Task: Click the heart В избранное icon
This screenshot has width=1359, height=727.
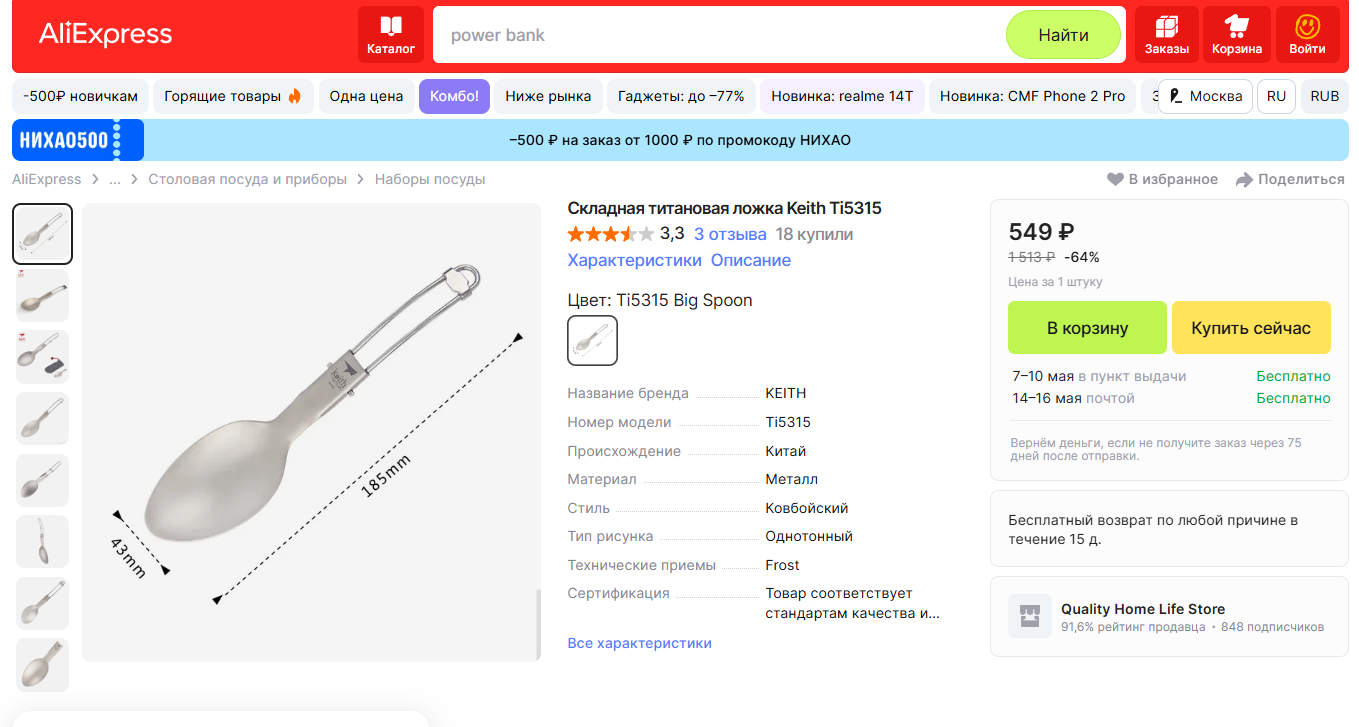Action: 1115,180
